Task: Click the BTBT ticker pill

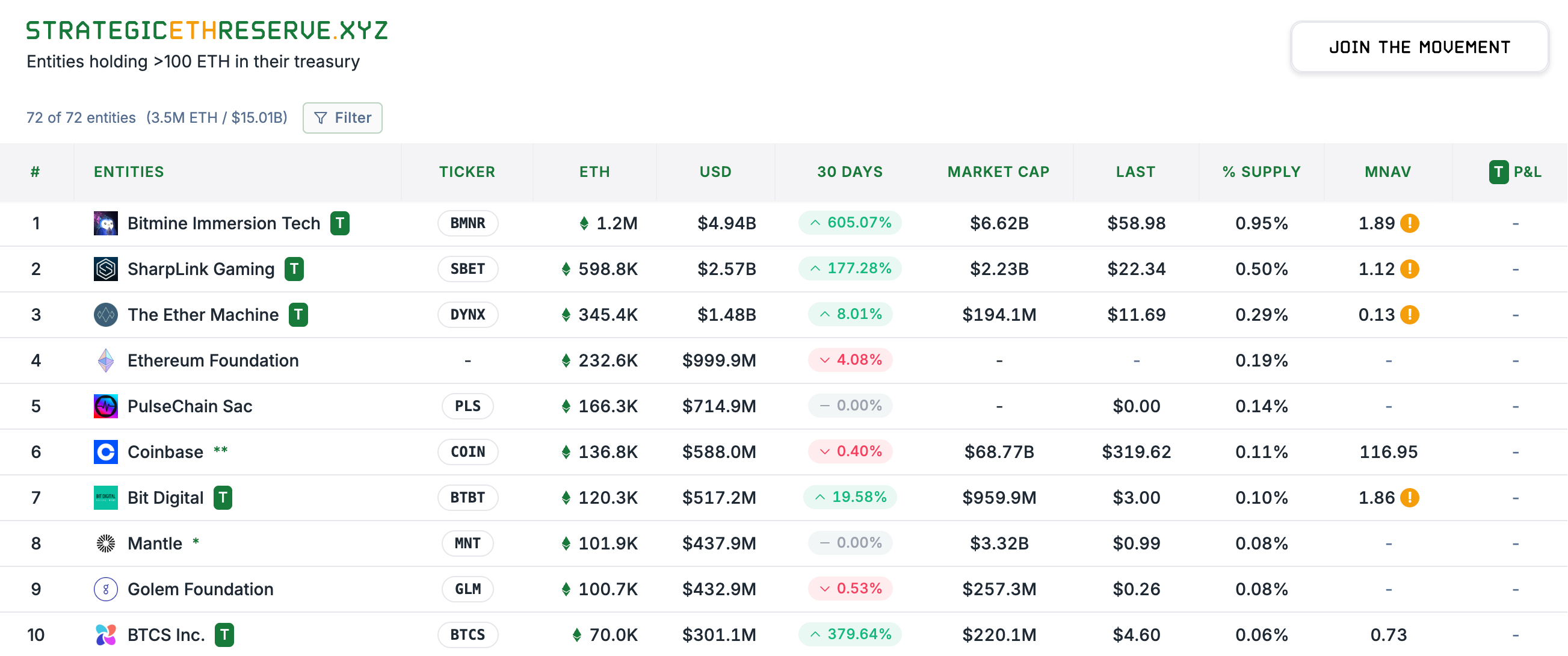Action: [468, 497]
